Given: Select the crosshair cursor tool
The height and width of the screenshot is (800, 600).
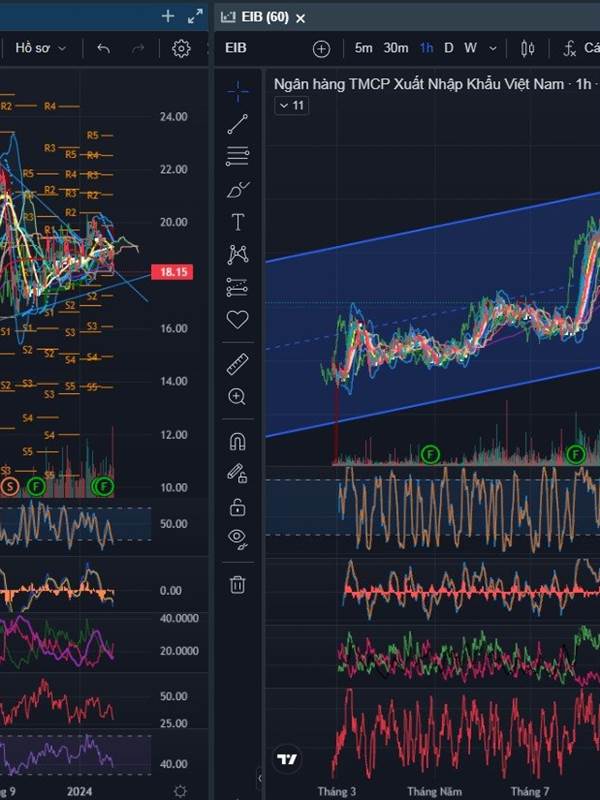Looking at the screenshot, I should [238, 92].
